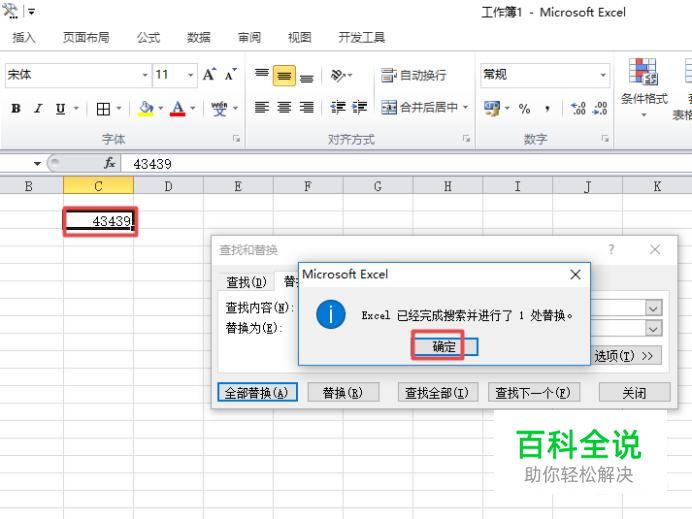Toggle italic formatting

tap(38, 108)
